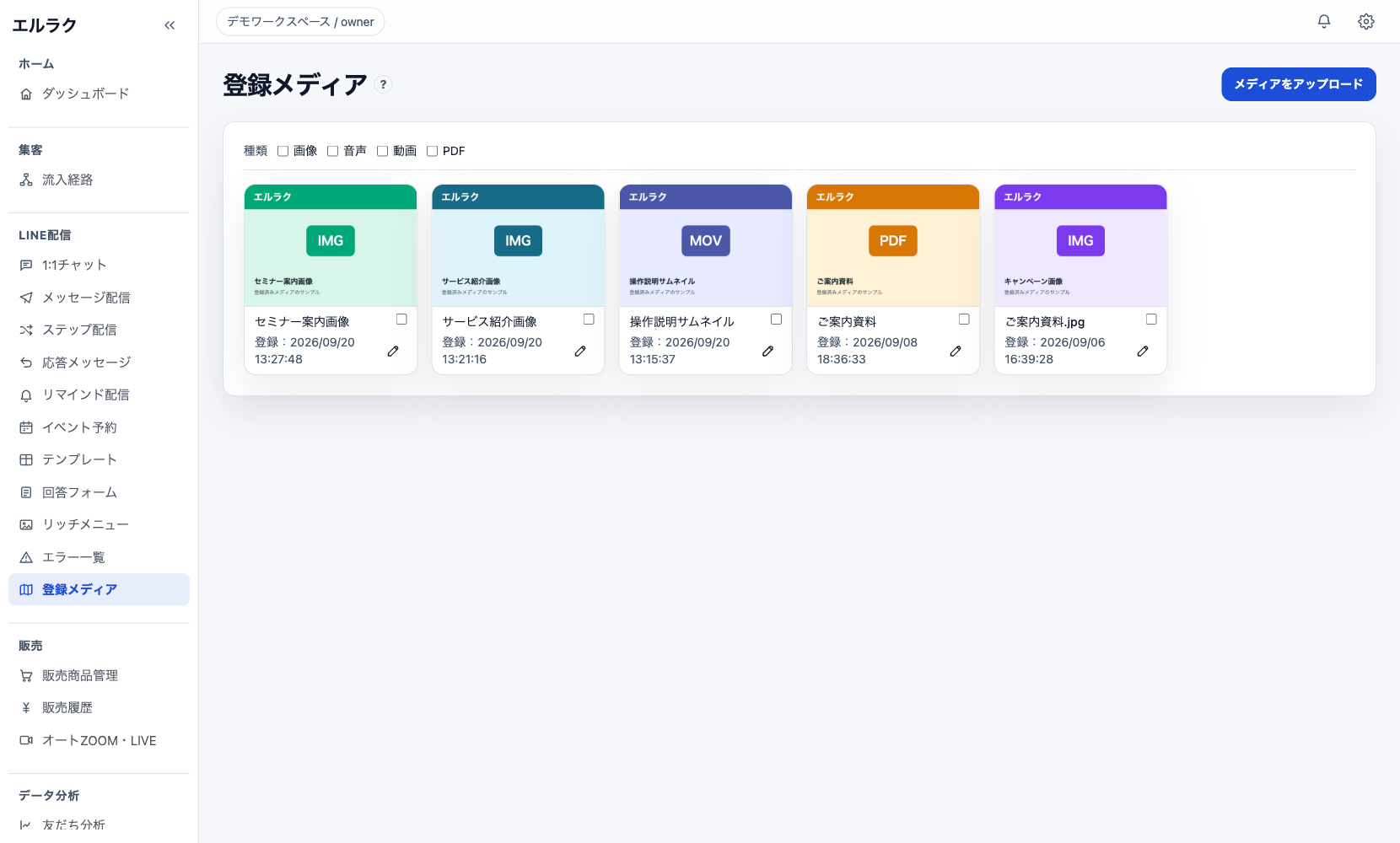Toggle the PDF type filter checkbox

coord(433,151)
